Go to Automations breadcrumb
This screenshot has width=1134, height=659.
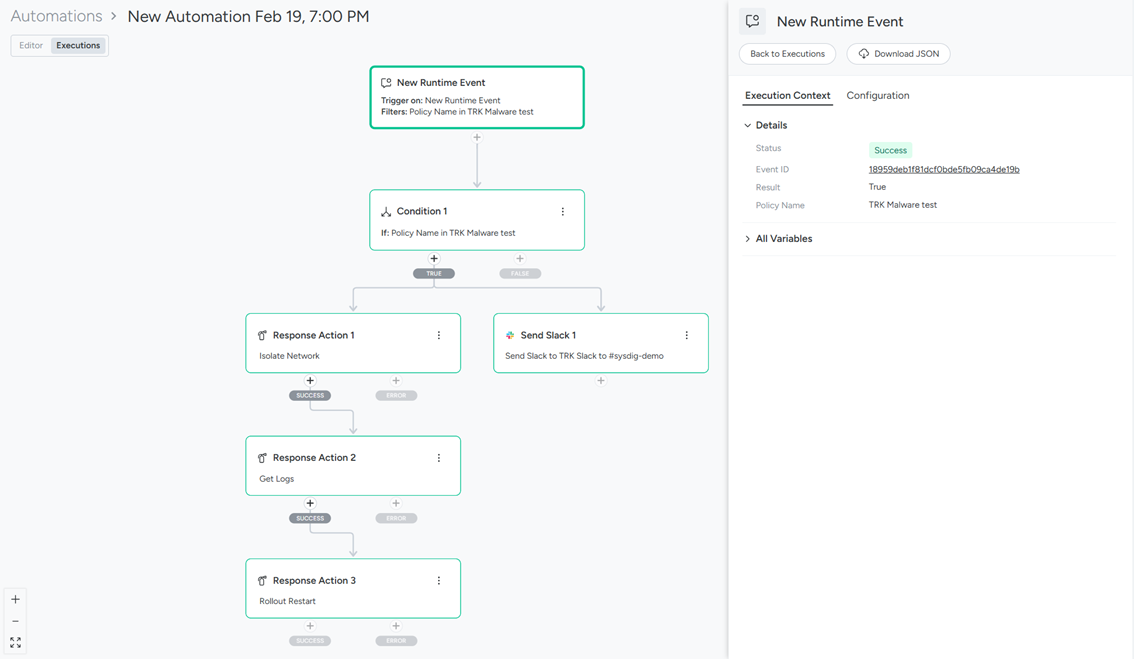pyautogui.click(x=56, y=17)
